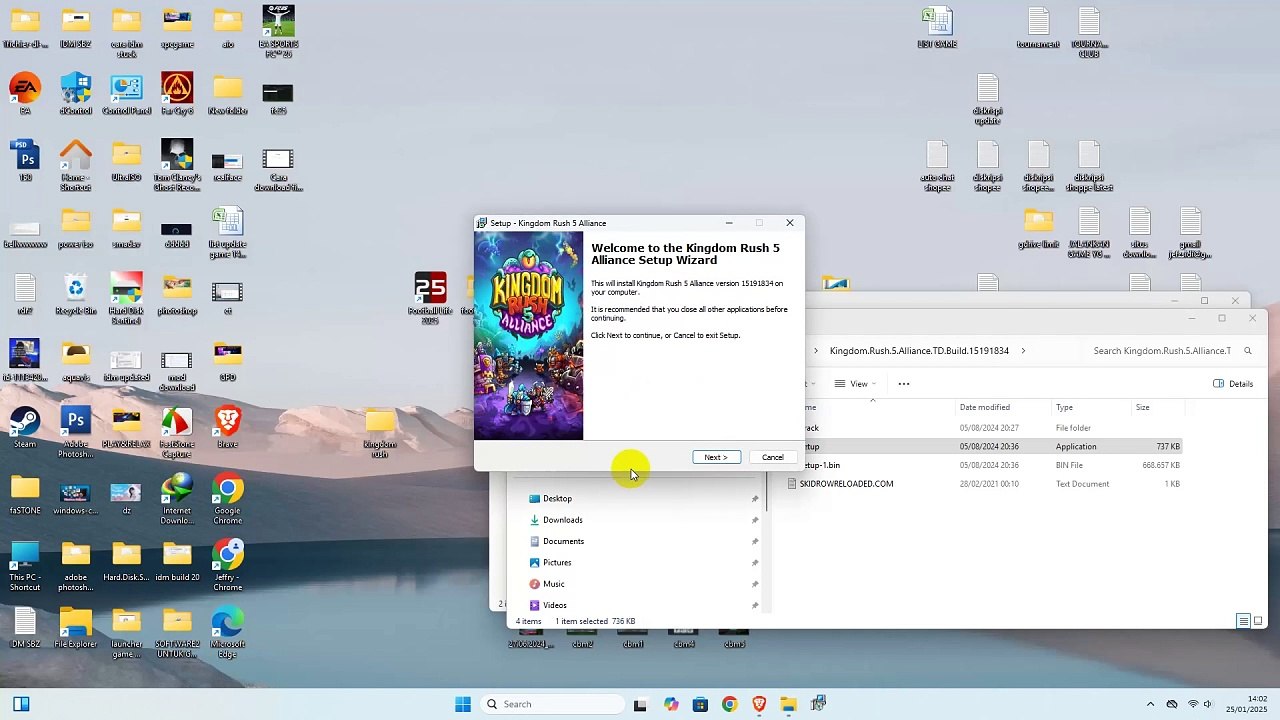This screenshot has width=1280, height=720.
Task: Select the Jeffry - Chrome desktop shortcut
Action: click(228, 565)
